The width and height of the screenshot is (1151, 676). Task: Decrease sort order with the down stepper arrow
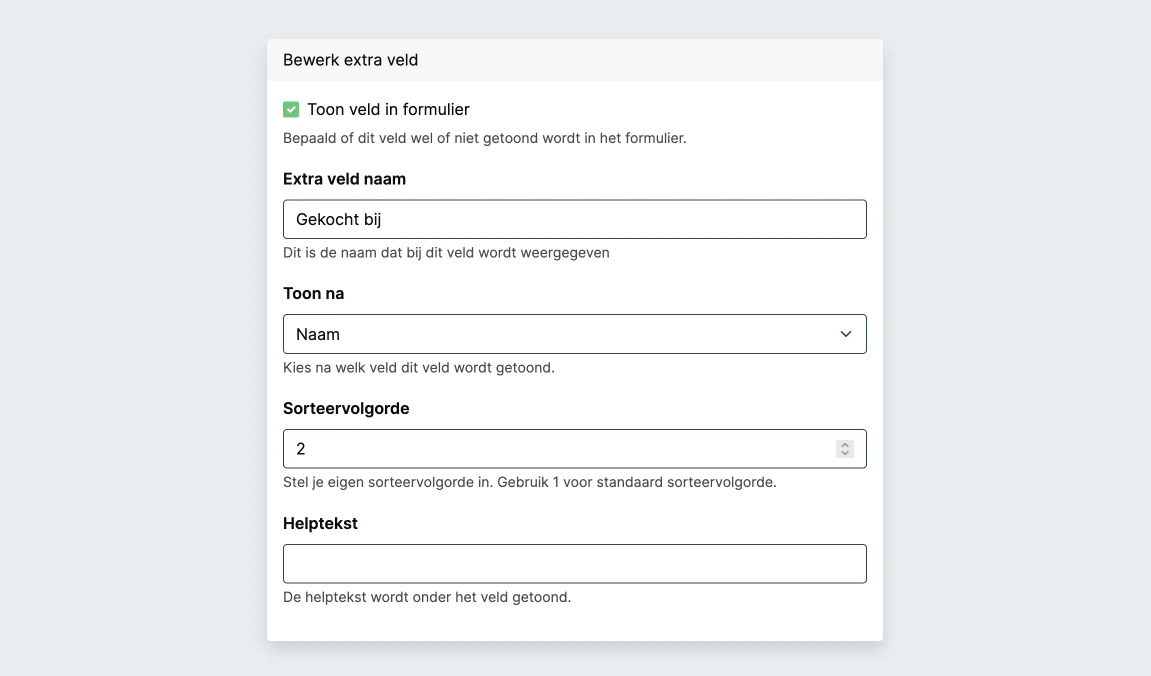pyautogui.click(x=845, y=454)
